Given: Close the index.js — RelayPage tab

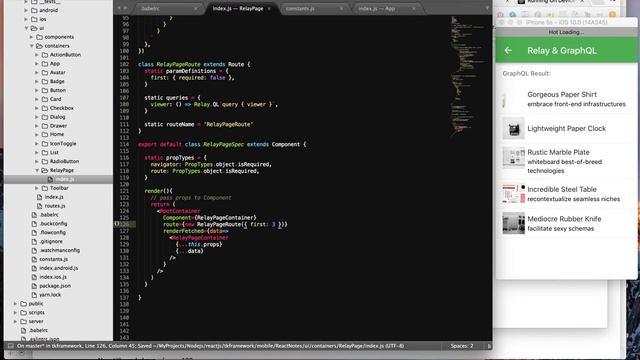Looking at the screenshot, I should click(x=269, y=9).
